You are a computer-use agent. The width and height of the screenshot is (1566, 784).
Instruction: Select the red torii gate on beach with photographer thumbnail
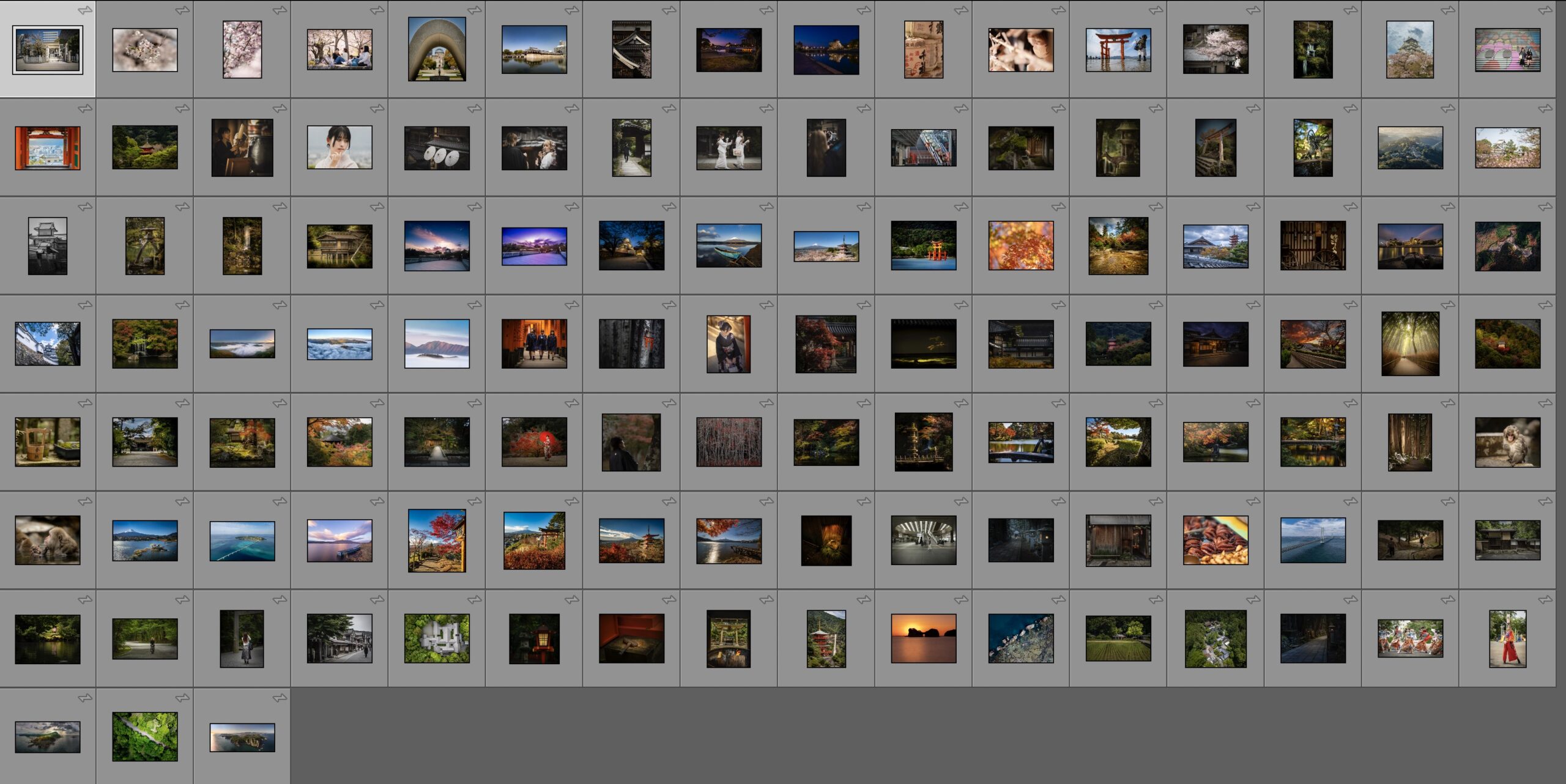click(x=1118, y=50)
